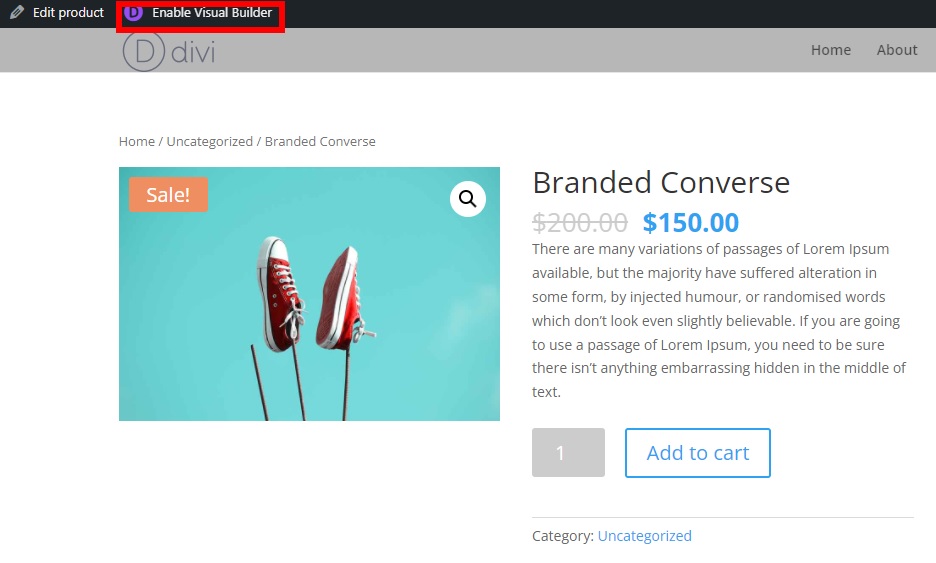The width and height of the screenshot is (936, 563).
Task: Zoom product image with magnifier icon
Action: point(467,198)
